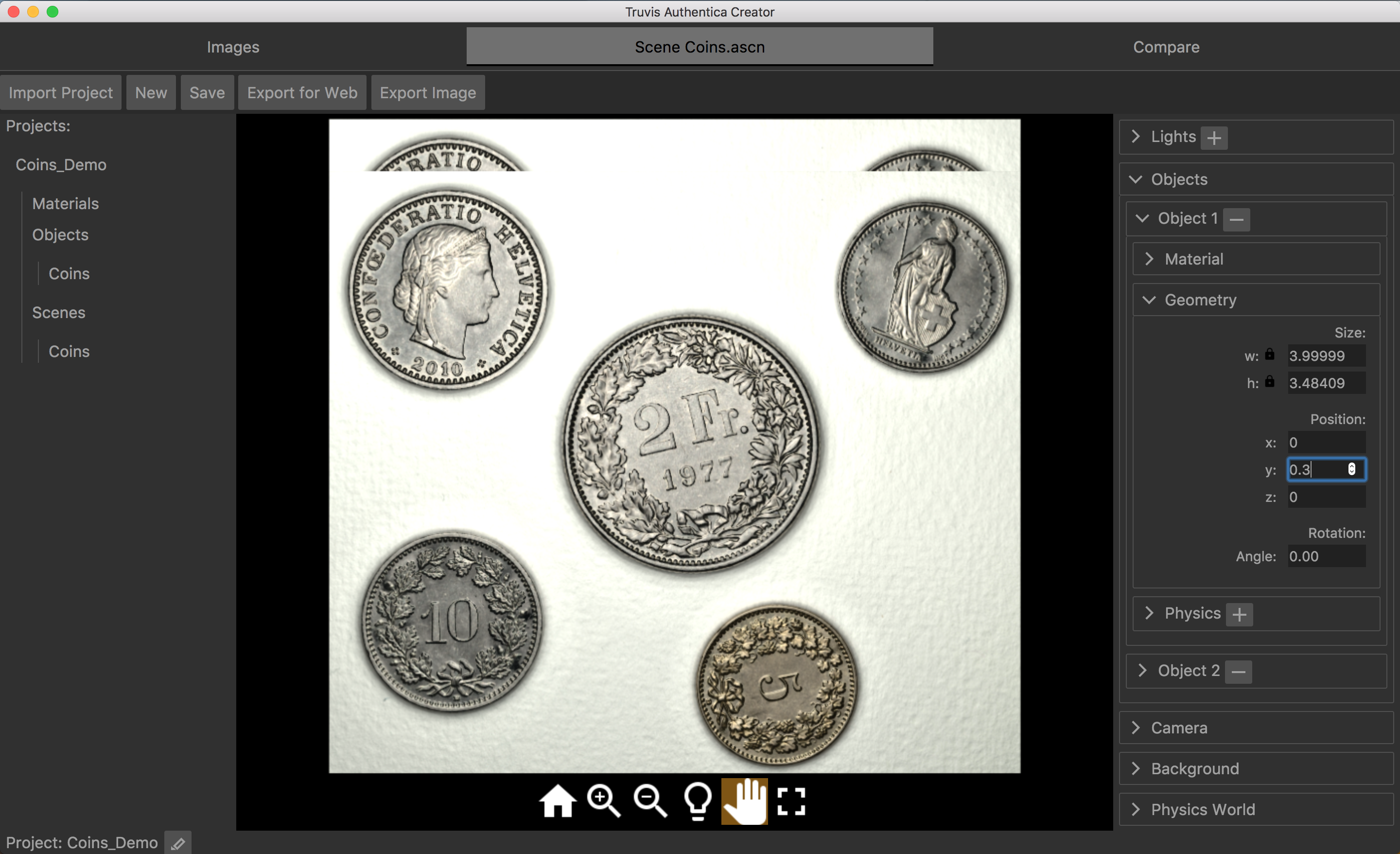
Task: Click the zoom out magnifier icon
Action: [650, 801]
